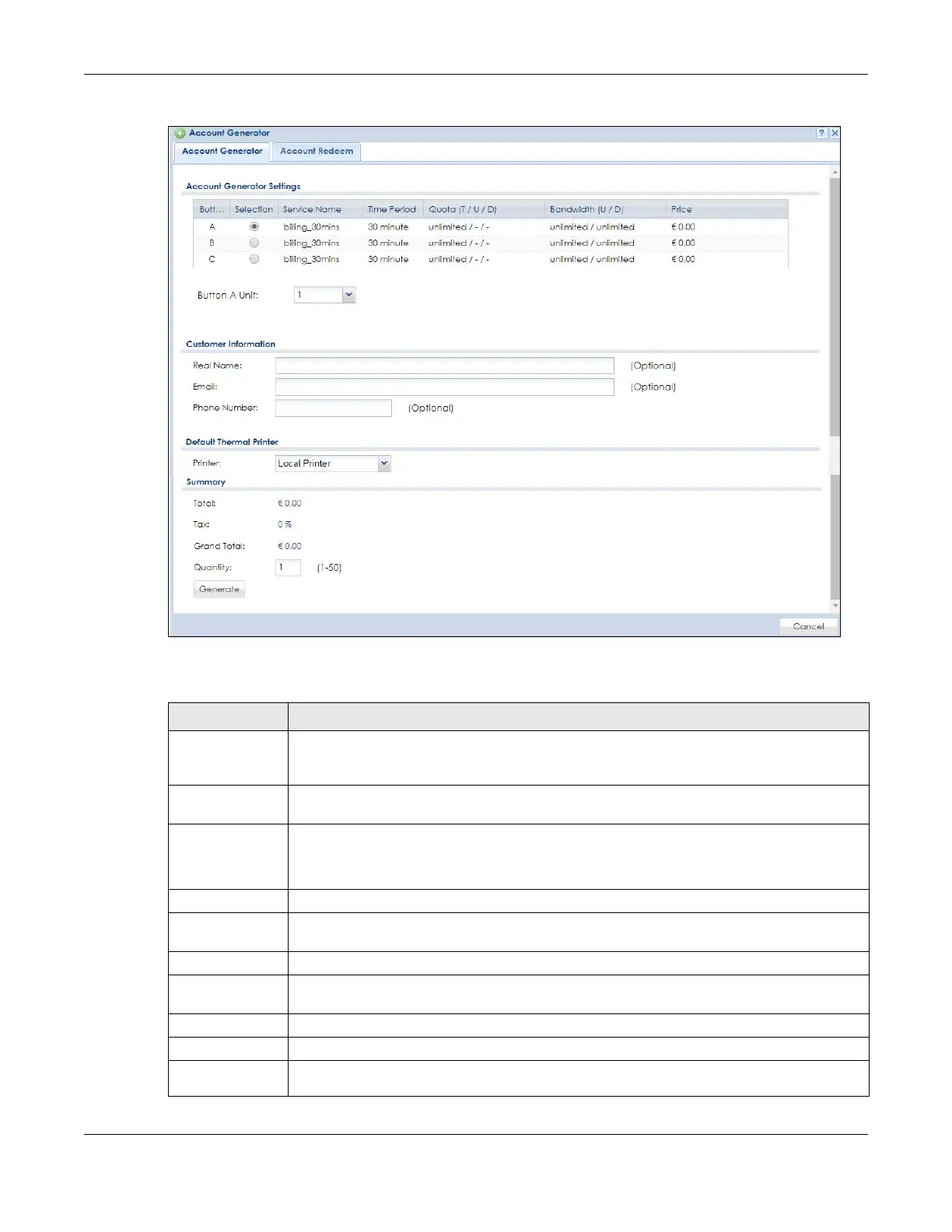
Task: Click the scrollbar up arrow
Action: pos(835,171)
